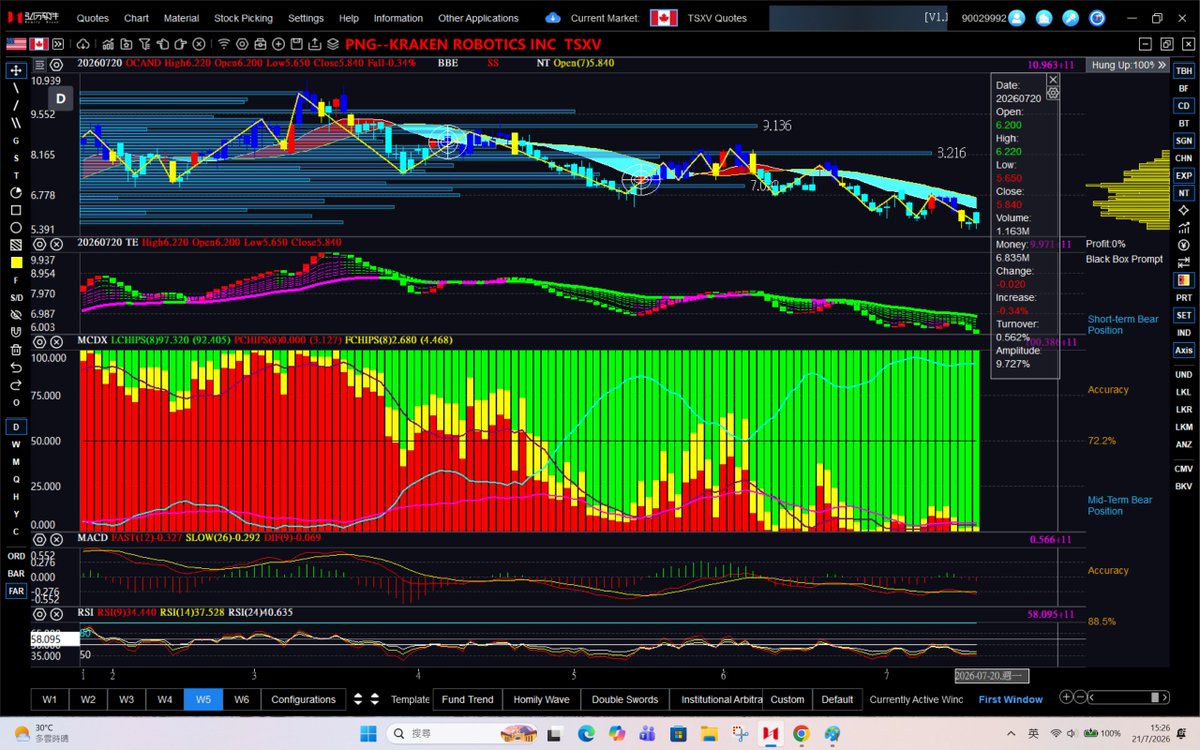This screenshot has height=750, width=1200.
Task: Open the Chart menu
Action: [x=136, y=18]
